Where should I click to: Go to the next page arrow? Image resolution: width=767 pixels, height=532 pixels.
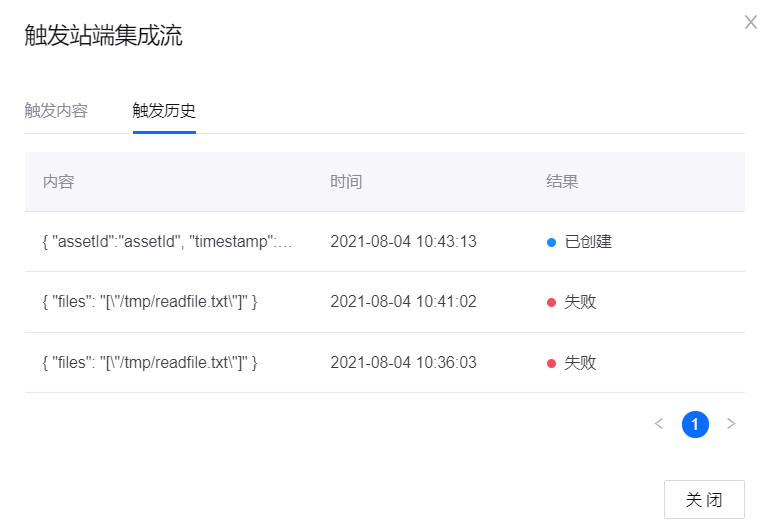(731, 424)
